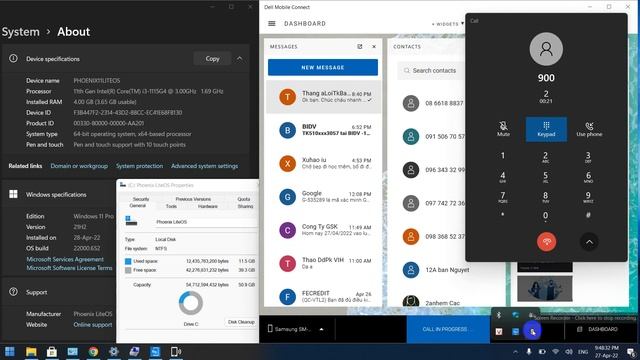The height and width of the screenshot is (360, 640).
Task: Switch to Security tab in Properties dialog
Action: pos(141,199)
